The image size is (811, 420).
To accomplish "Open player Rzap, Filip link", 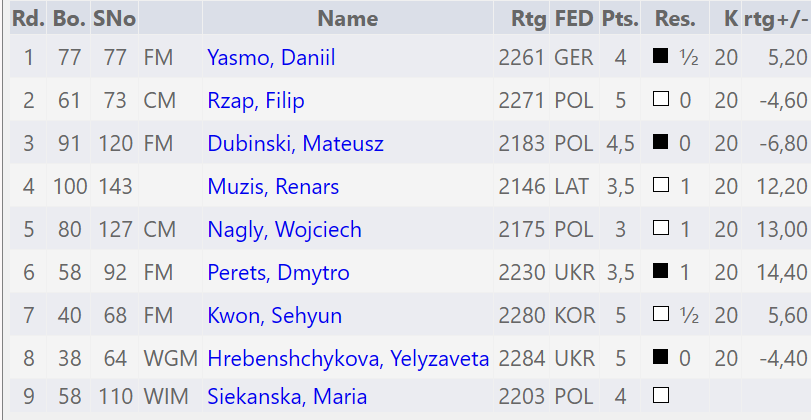I will click(x=256, y=100).
